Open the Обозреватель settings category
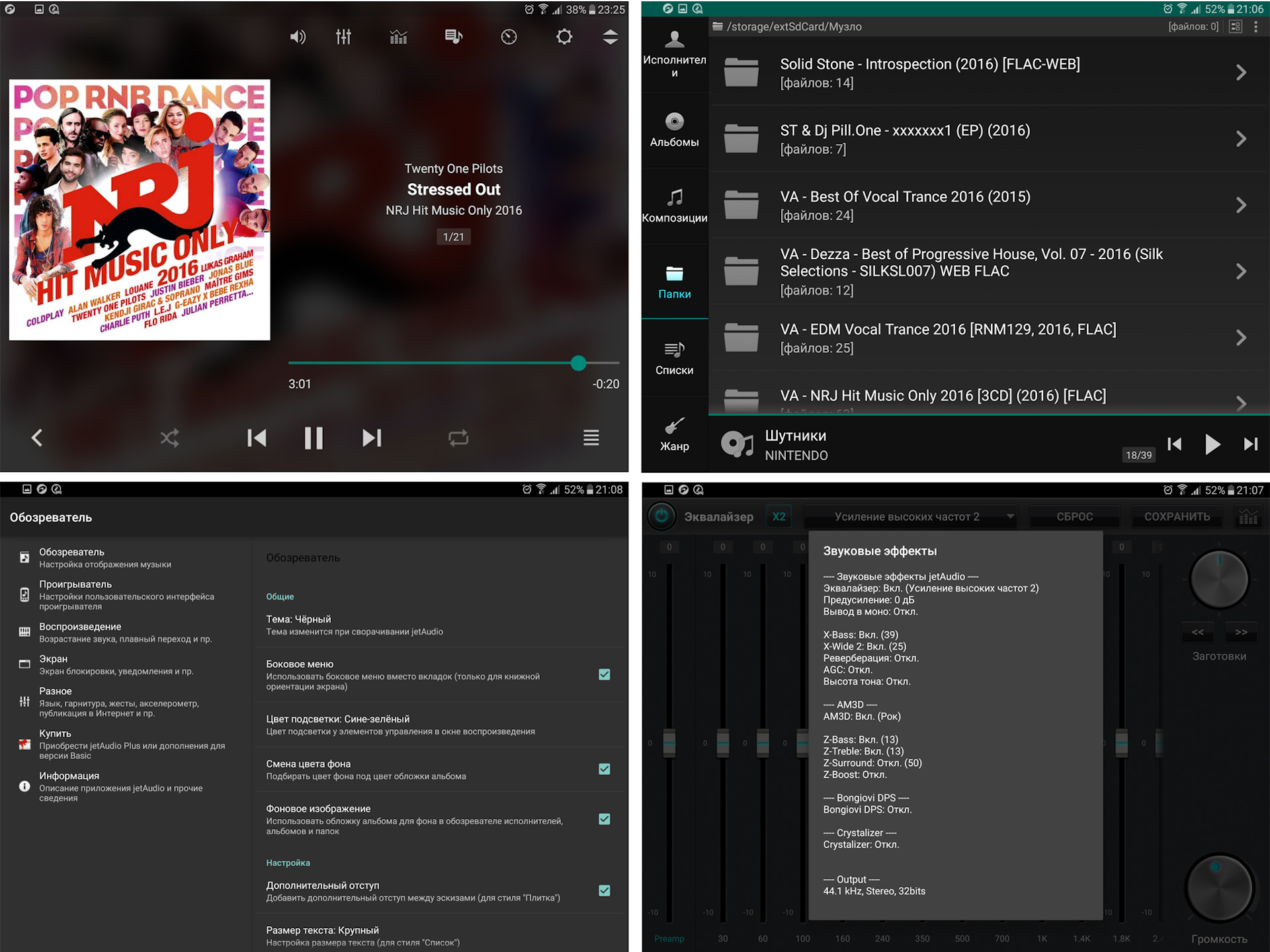This screenshot has width=1270, height=952. (126, 557)
